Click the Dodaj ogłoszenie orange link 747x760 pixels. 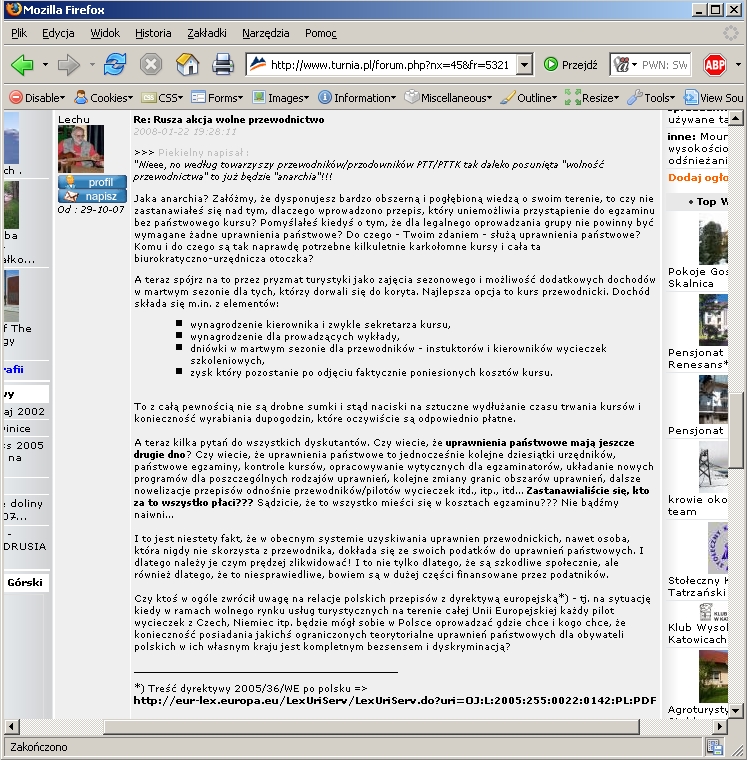pyautogui.click(x=698, y=177)
